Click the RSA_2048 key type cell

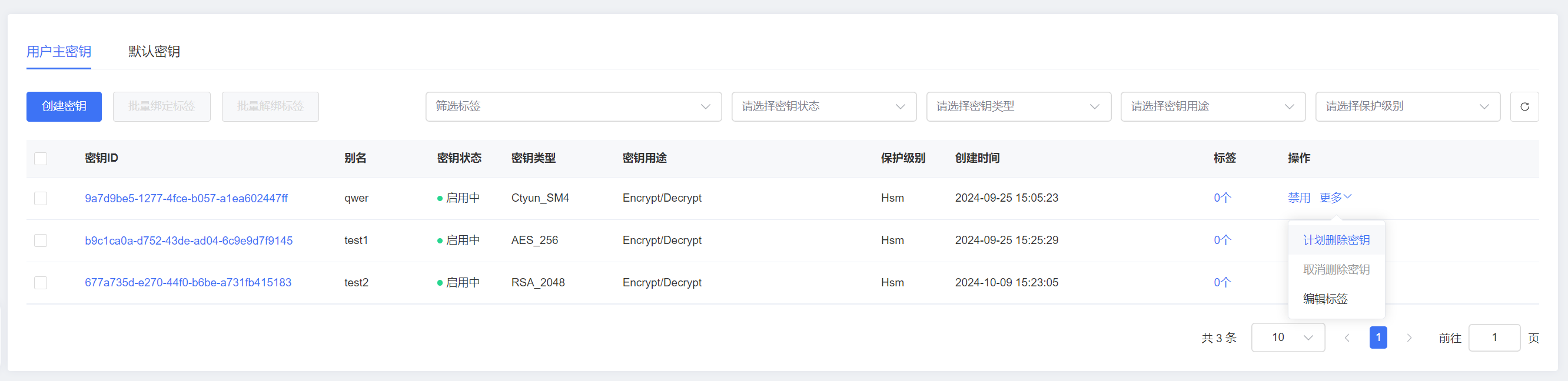(538, 283)
